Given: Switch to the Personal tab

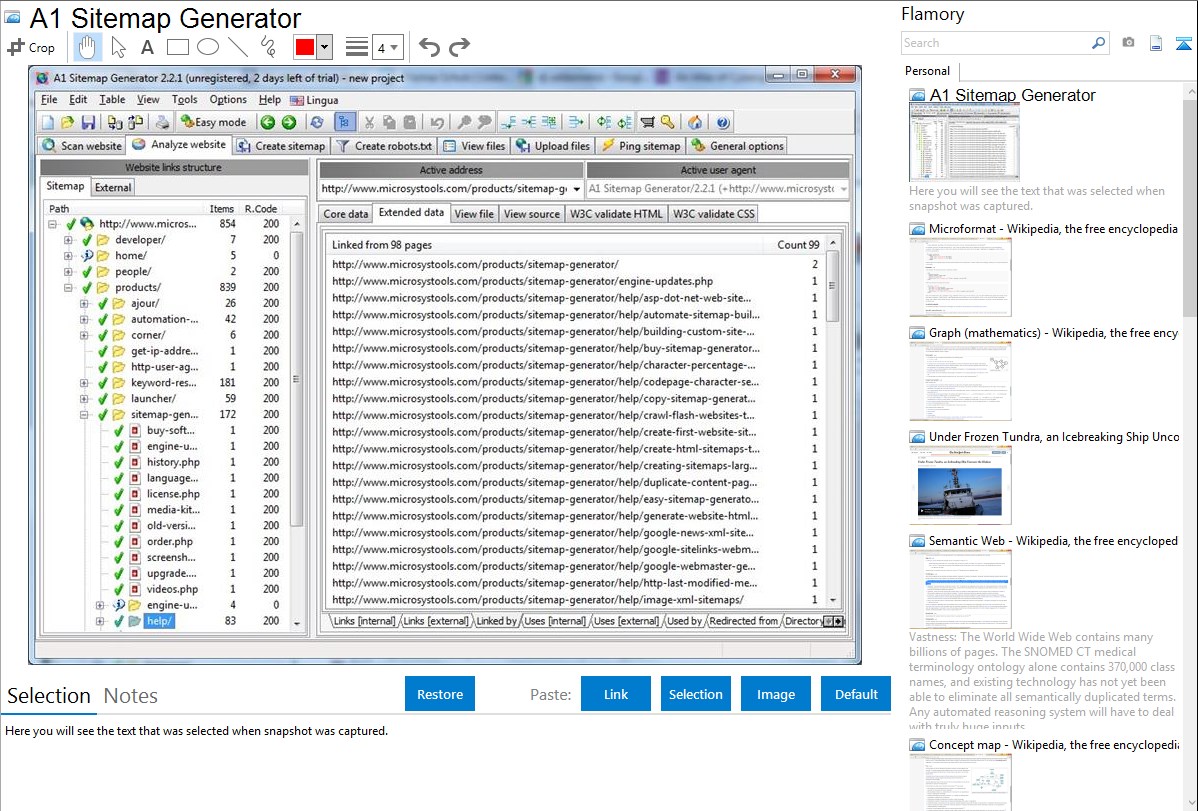Looking at the screenshot, I should pyautogui.click(x=928, y=71).
